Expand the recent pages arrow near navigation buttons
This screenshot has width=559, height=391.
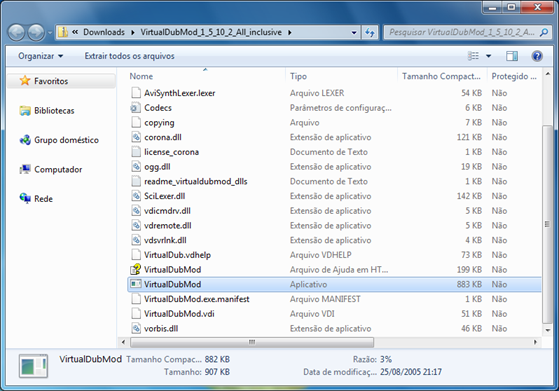(x=50, y=33)
